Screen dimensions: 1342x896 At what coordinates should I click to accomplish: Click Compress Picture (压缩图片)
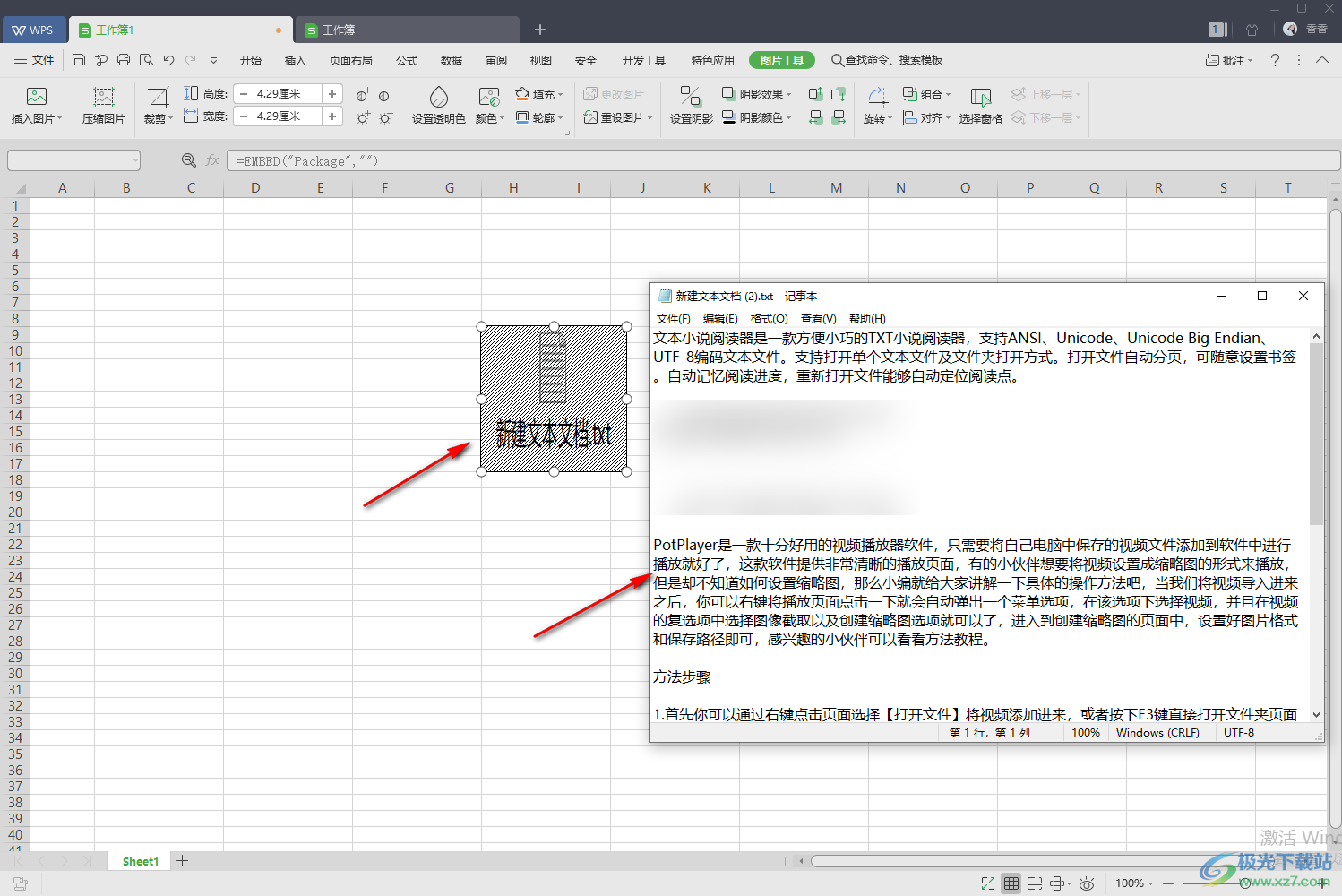pos(104,105)
